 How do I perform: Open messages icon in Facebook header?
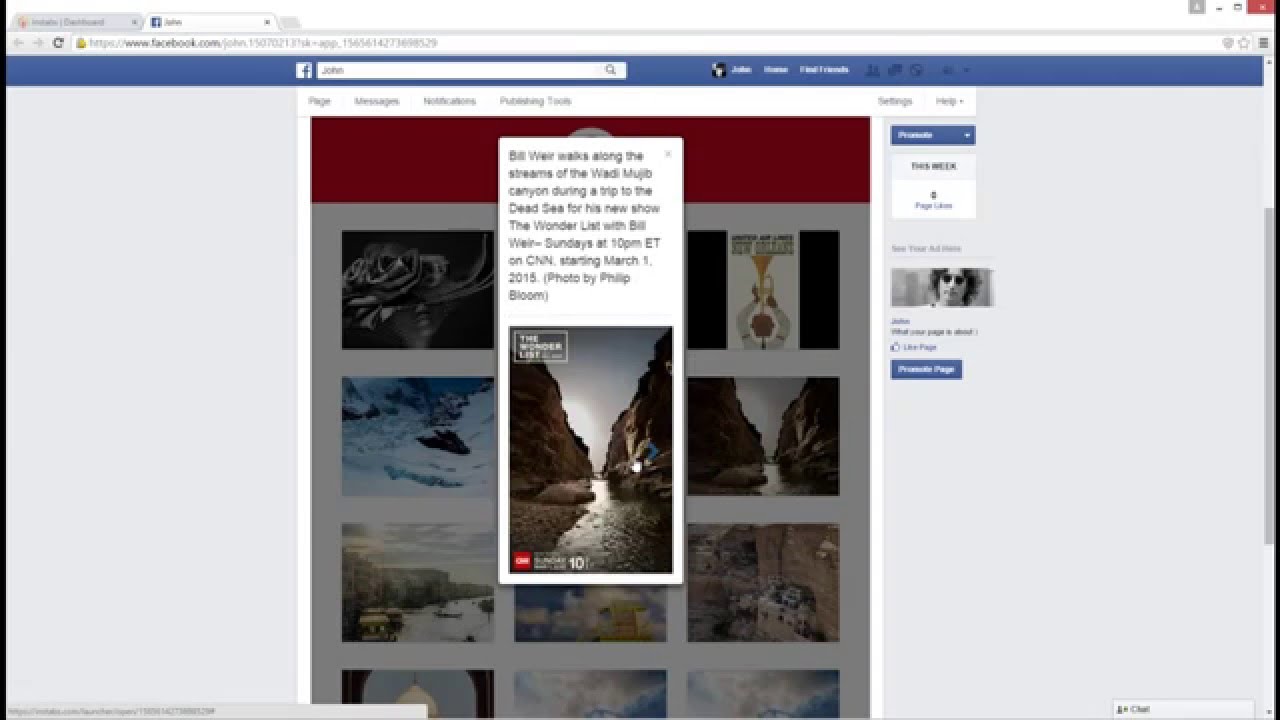pyautogui.click(x=895, y=70)
